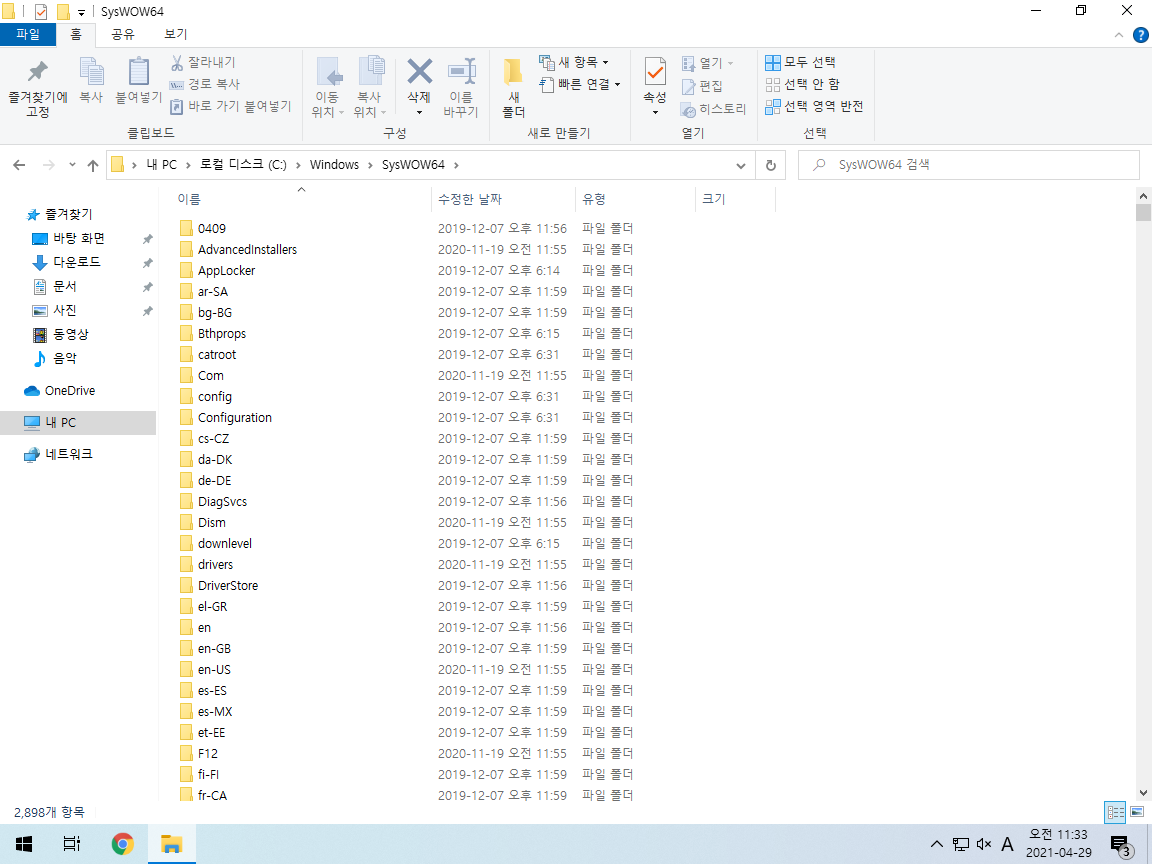Launch Google Chrome from the taskbar
This screenshot has width=1152, height=864.
[x=123, y=843]
